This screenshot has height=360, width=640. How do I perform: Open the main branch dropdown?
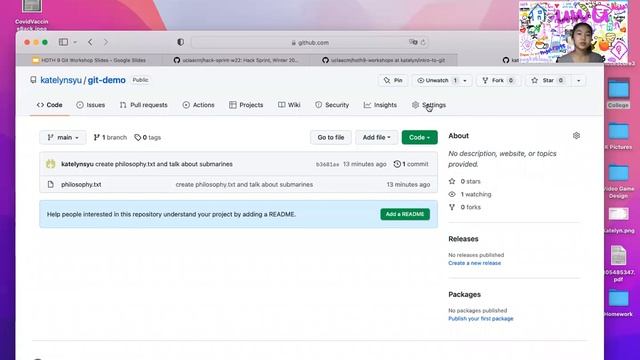[x=62, y=138]
